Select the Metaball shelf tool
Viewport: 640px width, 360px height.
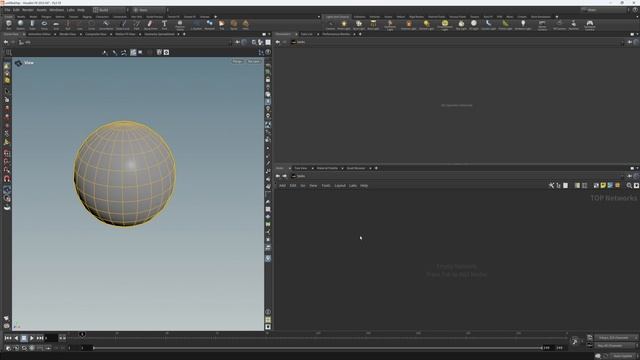pyautogui.click(x=209, y=25)
